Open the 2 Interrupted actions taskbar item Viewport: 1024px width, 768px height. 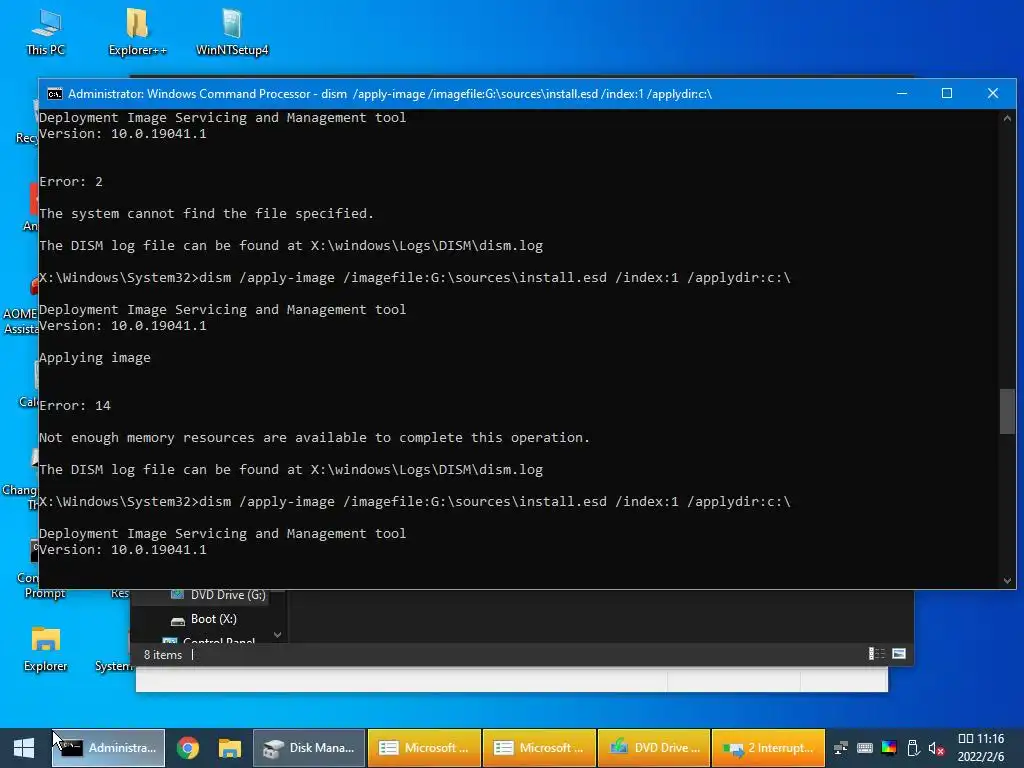click(769, 748)
